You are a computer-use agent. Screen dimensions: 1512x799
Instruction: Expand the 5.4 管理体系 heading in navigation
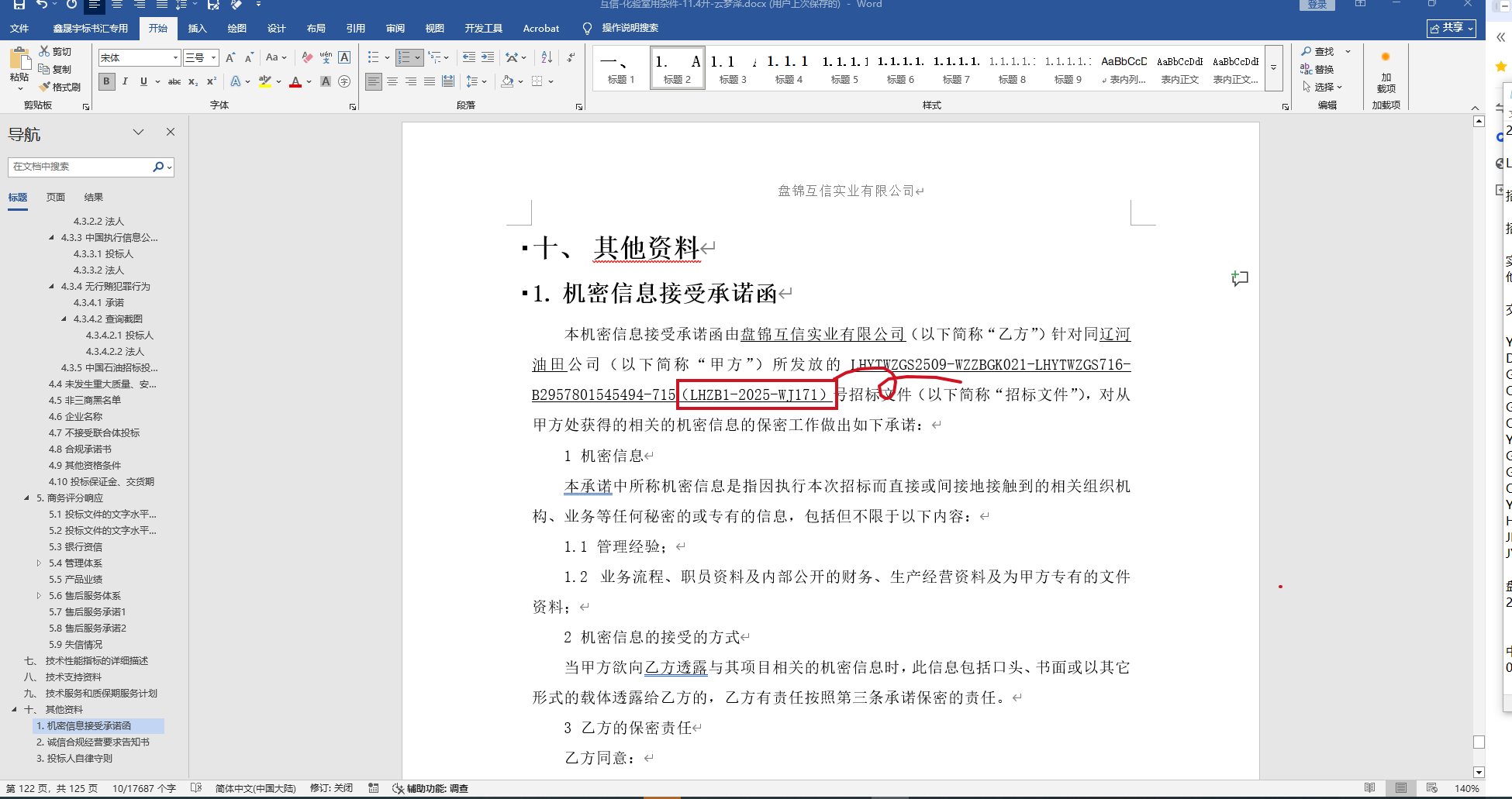[x=39, y=563]
